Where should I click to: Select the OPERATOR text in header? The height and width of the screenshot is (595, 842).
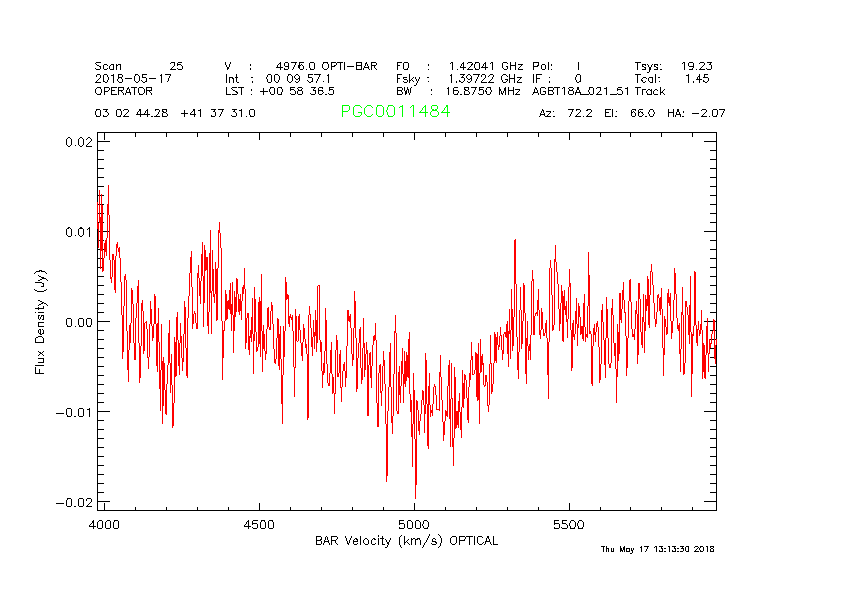tap(124, 90)
